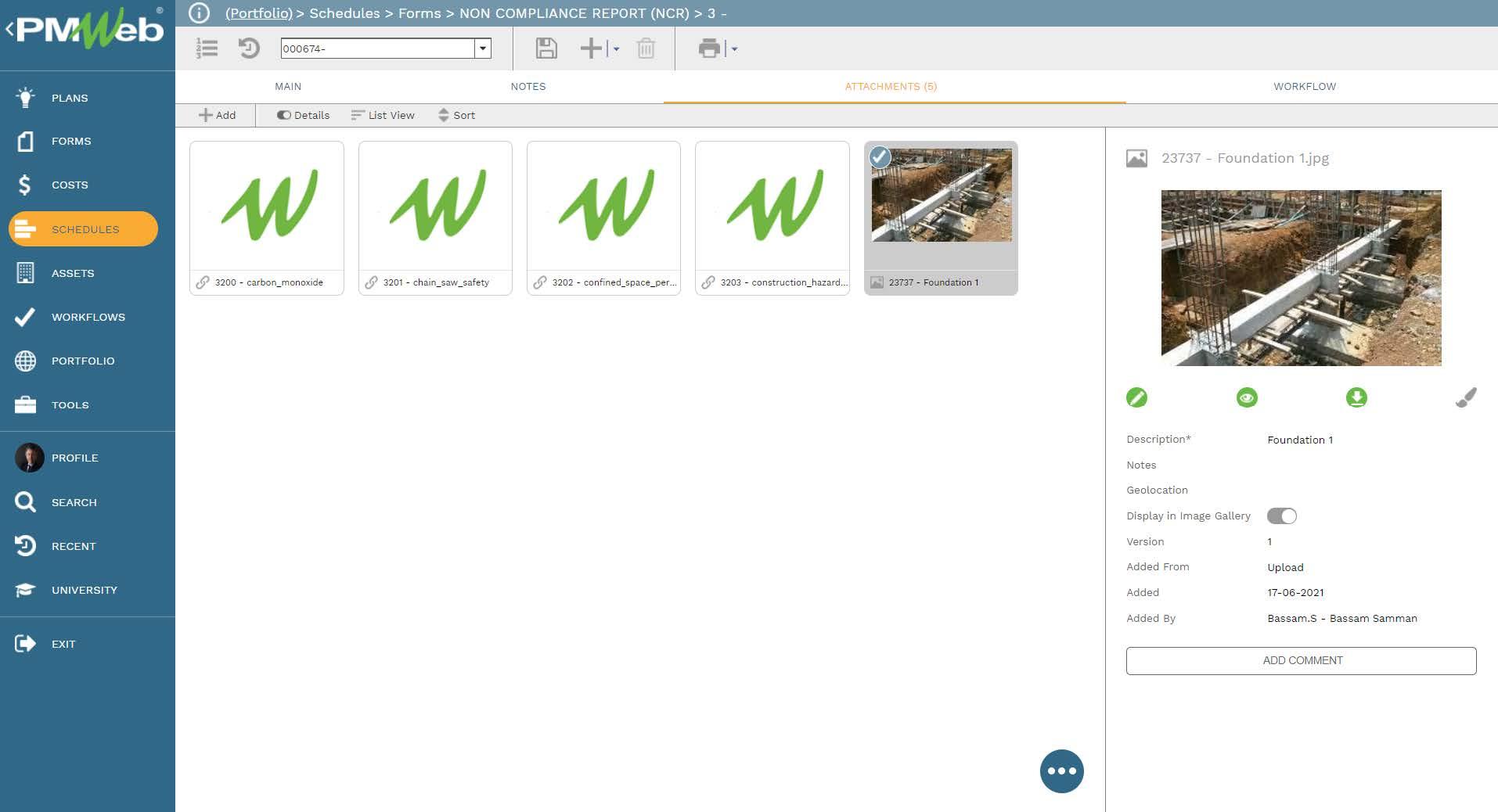The height and width of the screenshot is (812, 1498).
Task: Click the 23737 - Foundation 1 card label
Action: coord(933,282)
